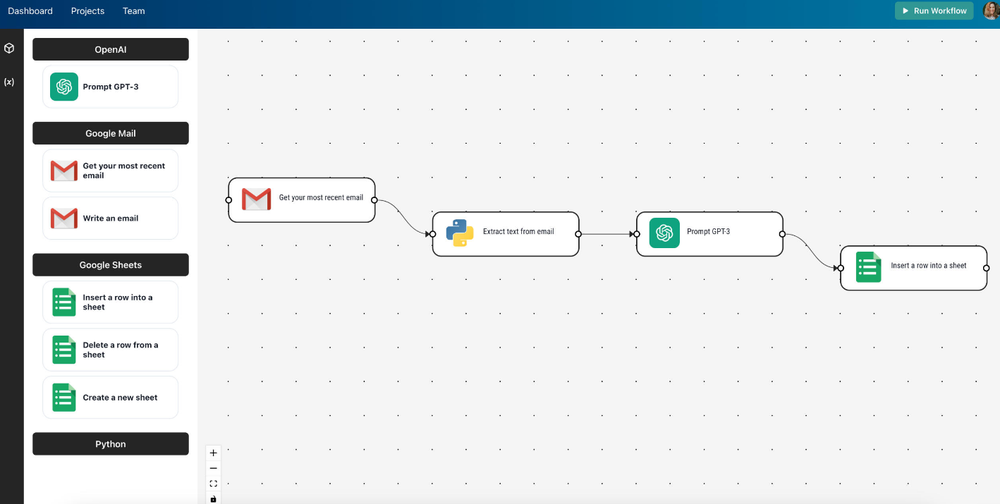Click Gmail icon beside Get your most recent email in palette
This screenshot has width=1000, height=504.
pos(64,170)
